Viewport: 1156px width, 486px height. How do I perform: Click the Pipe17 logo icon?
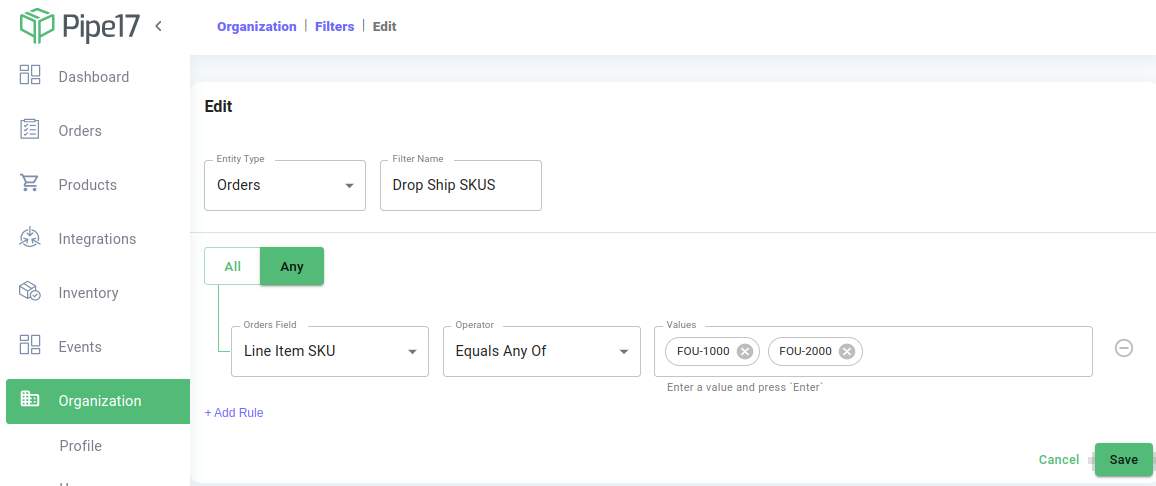pyautogui.click(x=37, y=26)
